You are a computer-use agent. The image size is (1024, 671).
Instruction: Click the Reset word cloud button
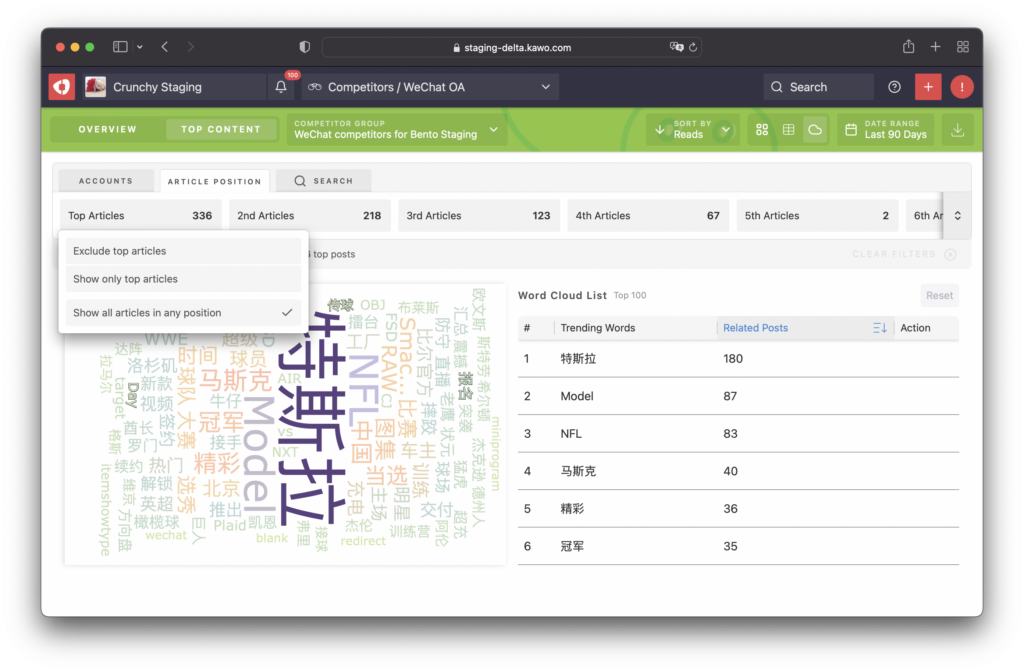939,295
